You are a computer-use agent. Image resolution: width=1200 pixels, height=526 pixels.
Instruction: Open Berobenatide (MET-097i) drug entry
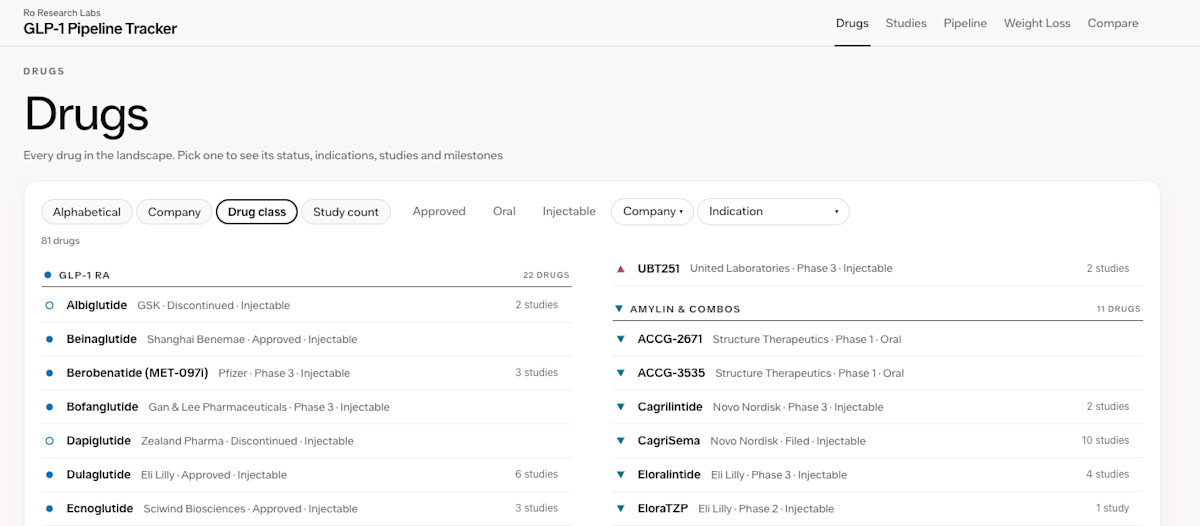pos(306,373)
